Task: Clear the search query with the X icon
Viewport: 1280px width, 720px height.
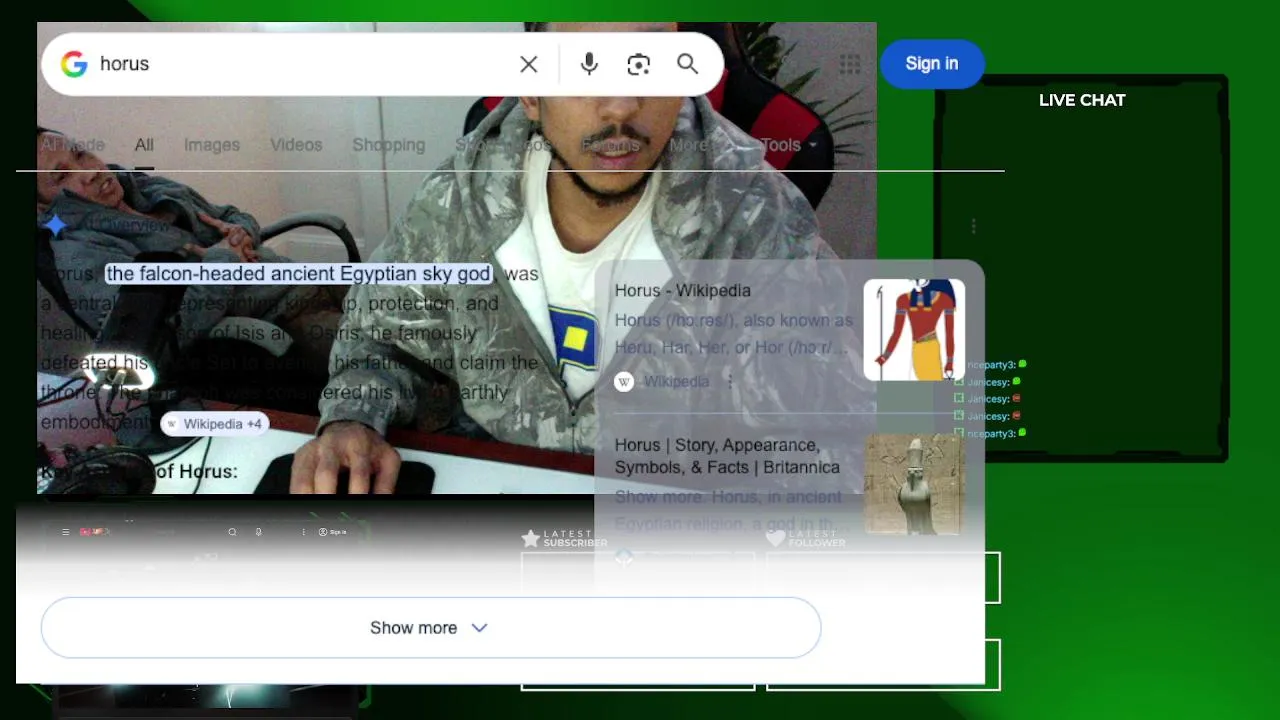Action: coord(529,64)
